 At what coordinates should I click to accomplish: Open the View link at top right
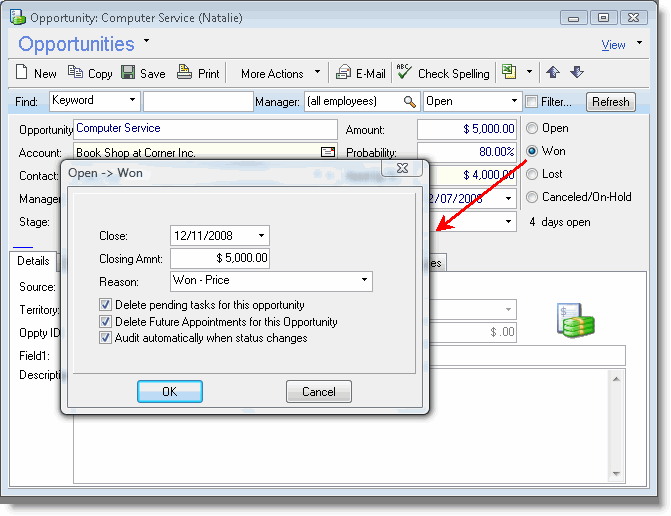(x=613, y=45)
